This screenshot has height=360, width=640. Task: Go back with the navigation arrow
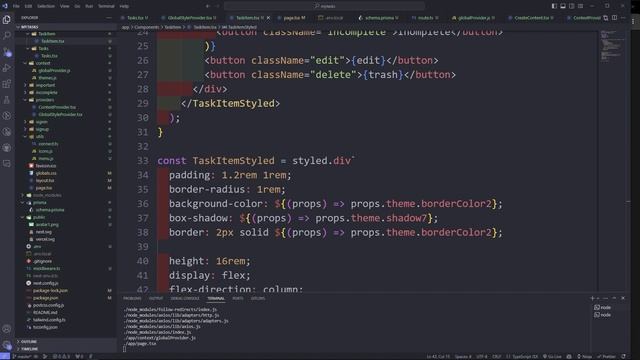click(x=207, y=6)
